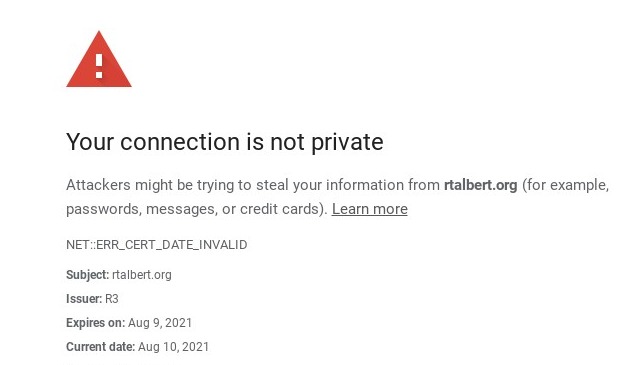
Task: Click the 'Your connection is not private' heading
Action: 225,142
